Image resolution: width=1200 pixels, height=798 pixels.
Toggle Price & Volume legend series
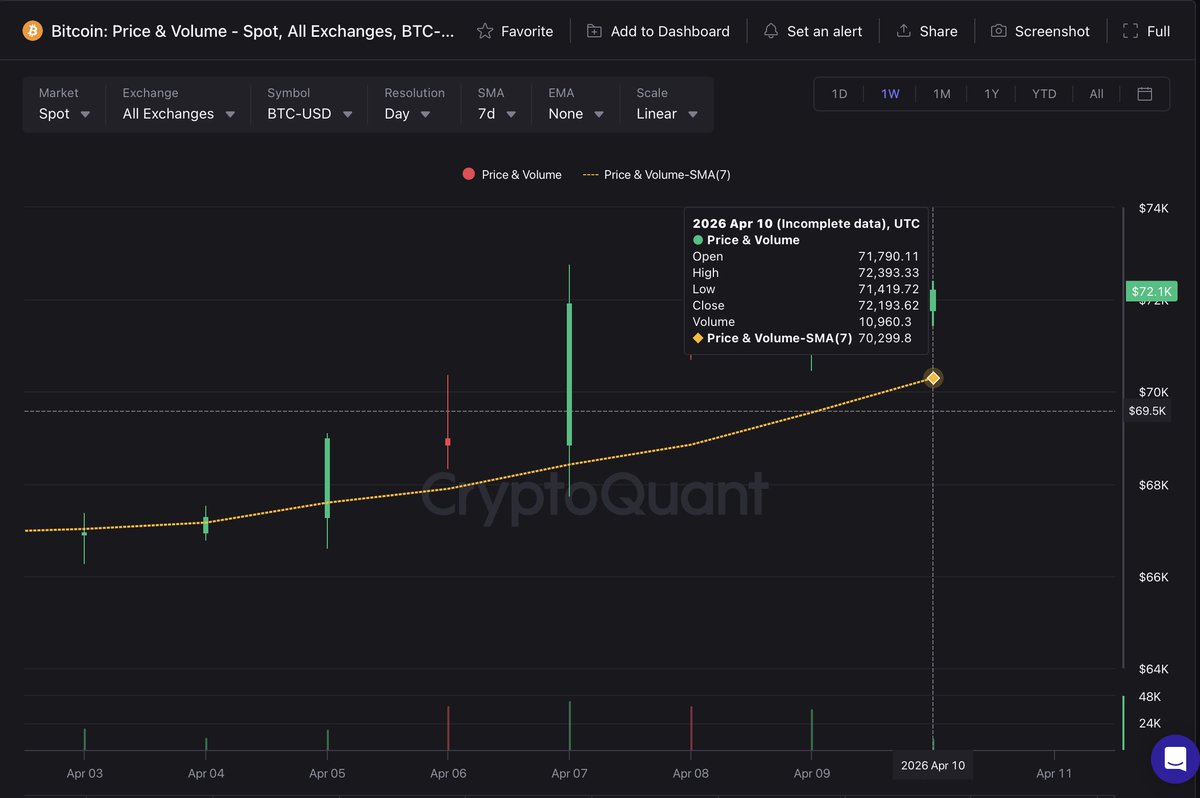512,175
